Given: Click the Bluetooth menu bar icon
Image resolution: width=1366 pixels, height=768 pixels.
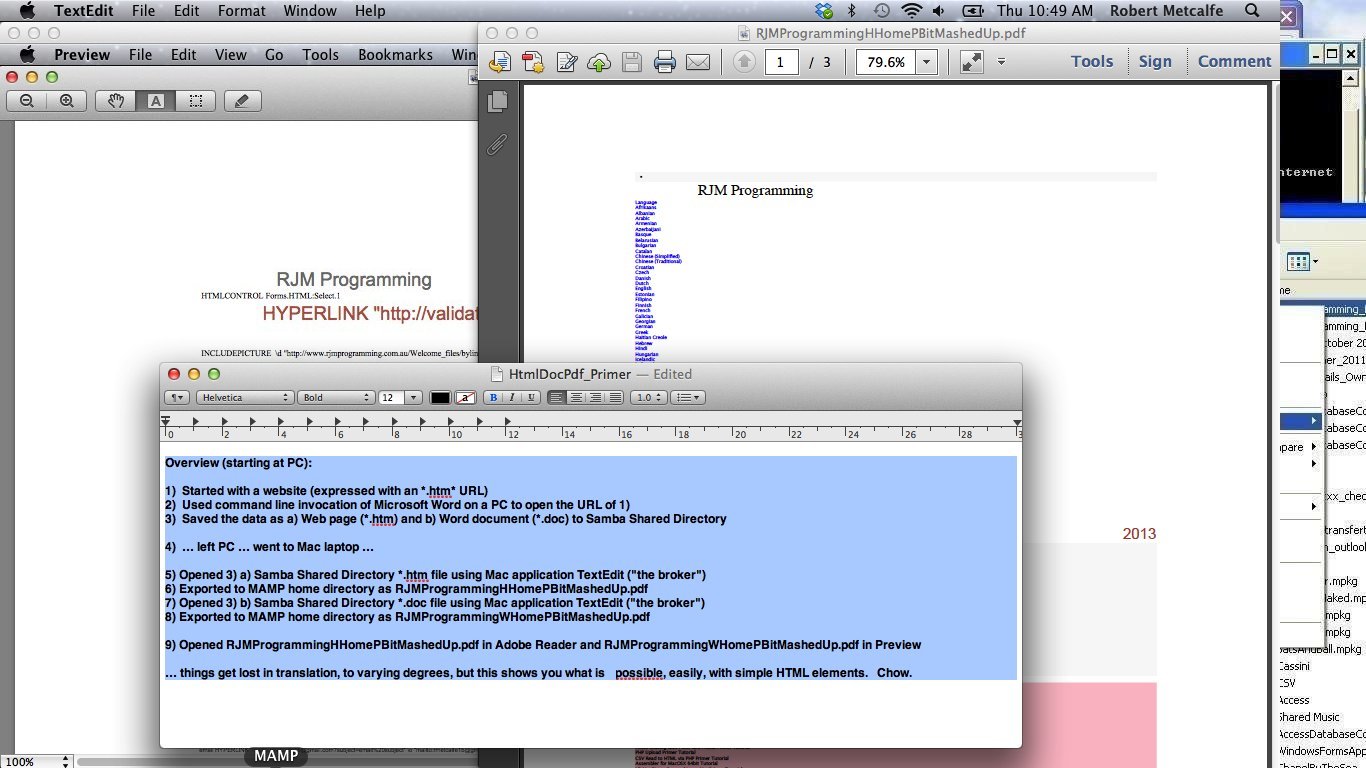Looking at the screenshot, I should 853,11.
